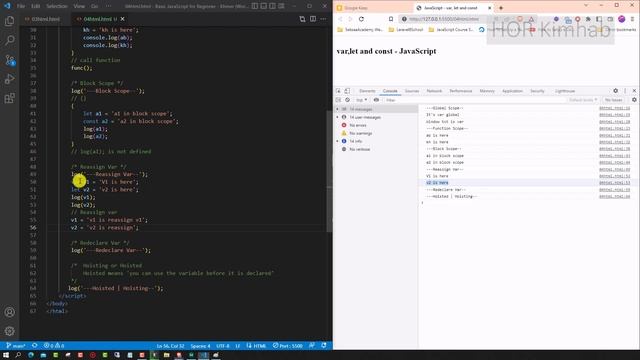This screenshot has height=360, width=640.
Task: Close JavaScript var, let and const tab
Action: pyautogui.click(x=489, y=8)
